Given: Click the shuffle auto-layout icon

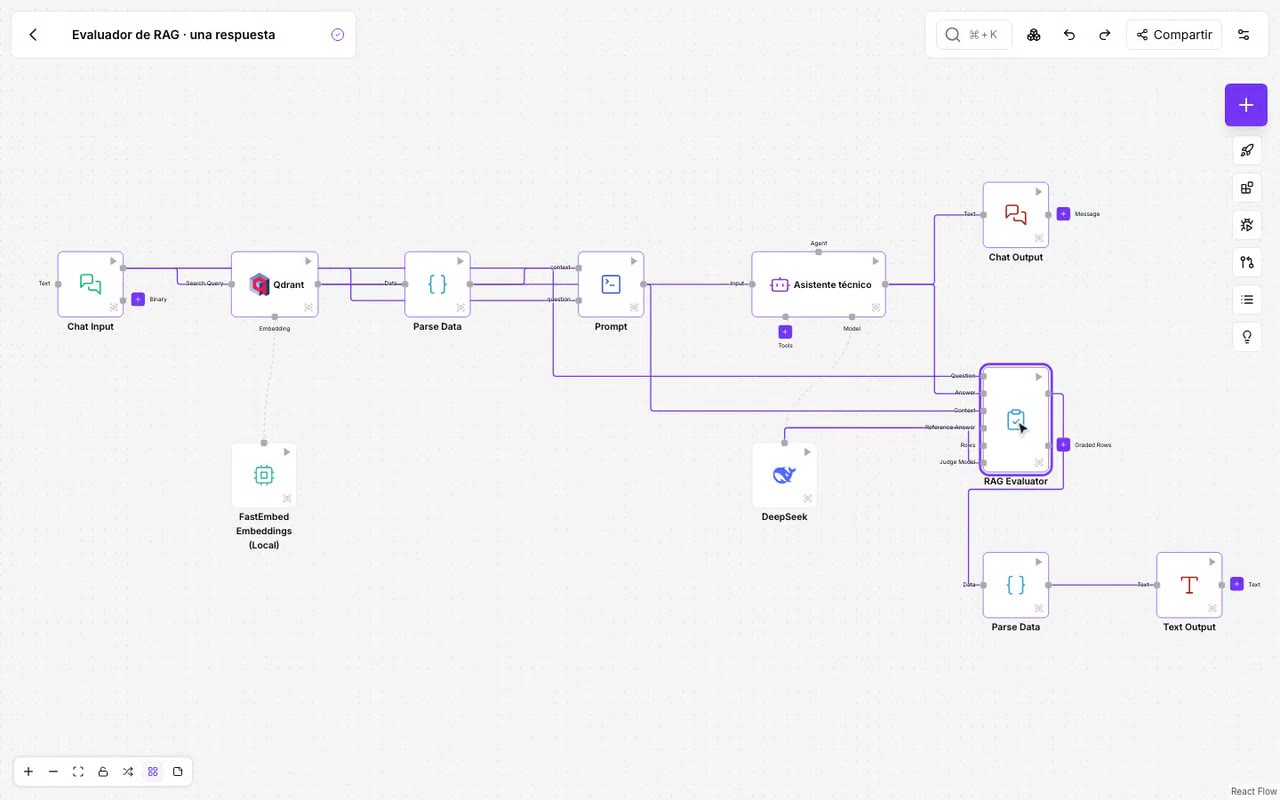Looking at the screenshot, I should click(128, 772).
